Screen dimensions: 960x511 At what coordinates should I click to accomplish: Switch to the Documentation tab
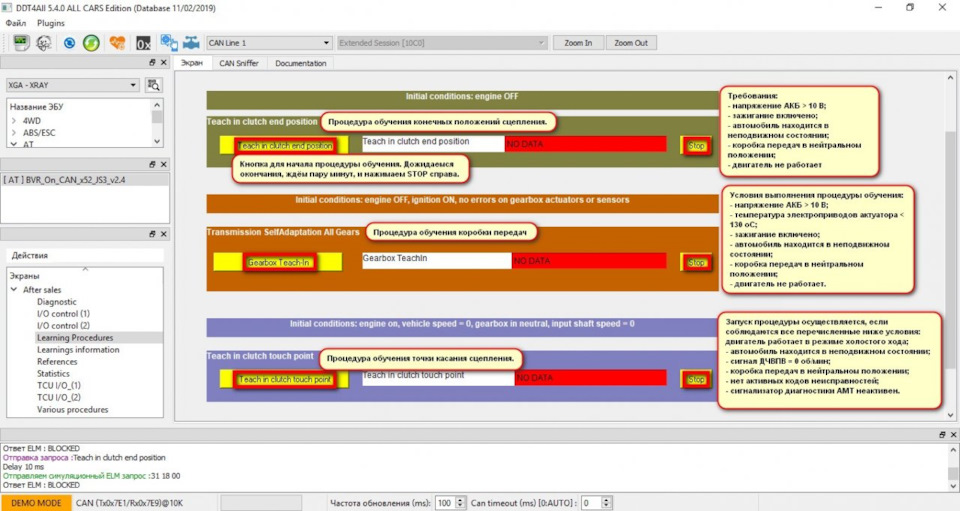[301, 63]
